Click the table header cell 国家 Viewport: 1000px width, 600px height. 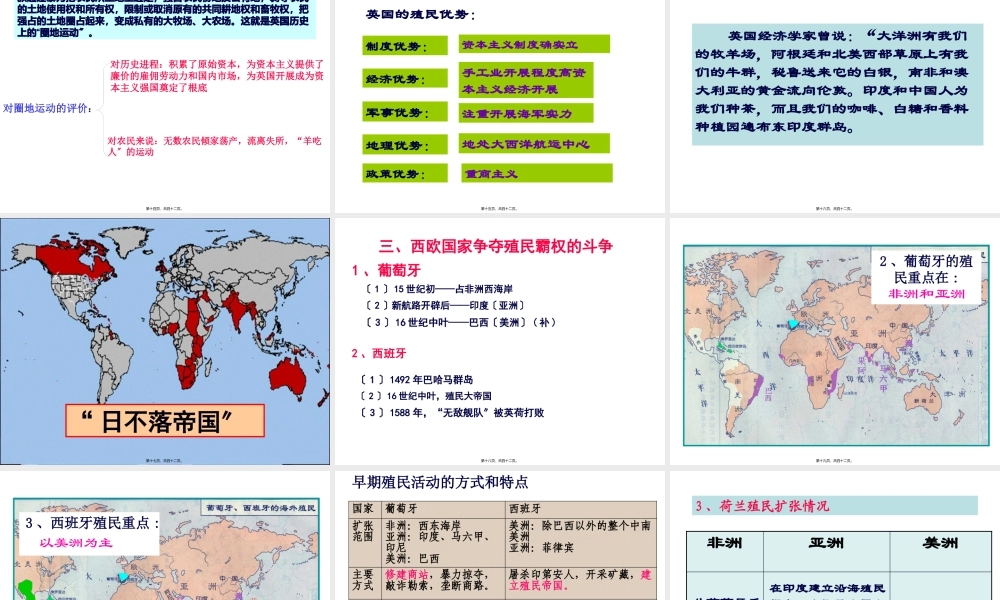click(x=364, y=508)
